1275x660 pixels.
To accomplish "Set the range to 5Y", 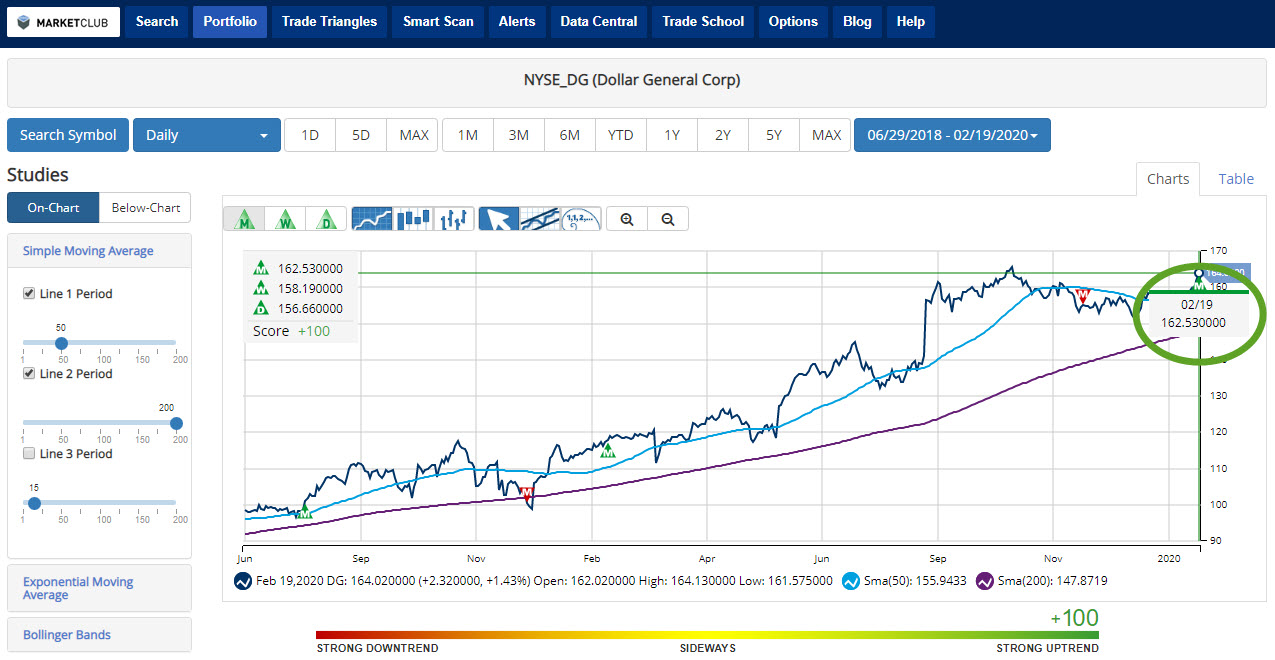I will pos(774,135).
